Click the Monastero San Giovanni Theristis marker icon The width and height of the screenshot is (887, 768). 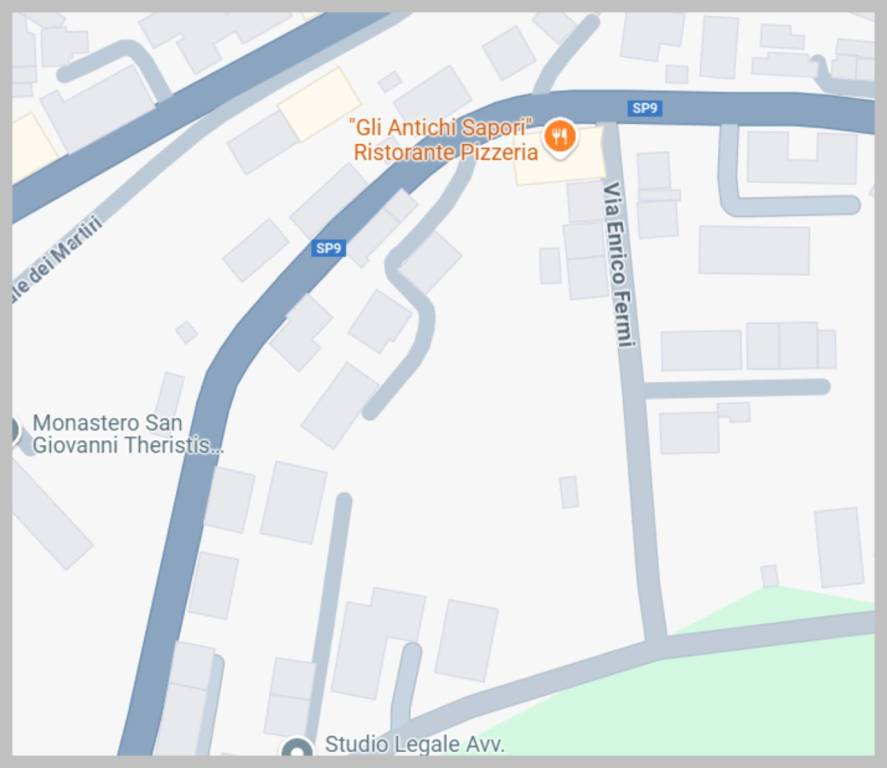[x=15, y=432]
